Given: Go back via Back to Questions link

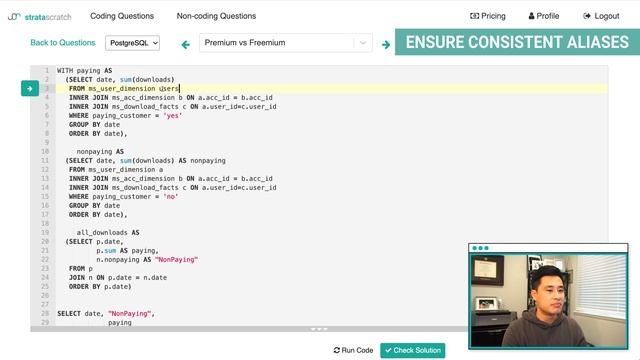Looking at the screenshot, I should [63, 42].
